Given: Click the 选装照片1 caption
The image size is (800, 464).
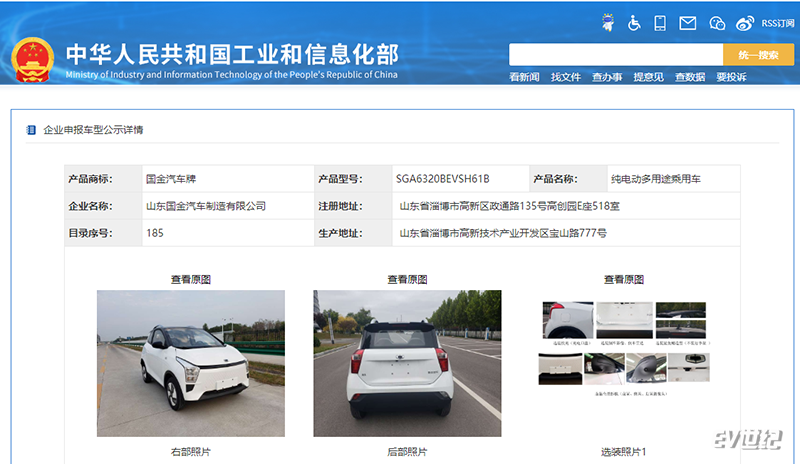Looking at the screenshot, I should click(x=623, y=452).
